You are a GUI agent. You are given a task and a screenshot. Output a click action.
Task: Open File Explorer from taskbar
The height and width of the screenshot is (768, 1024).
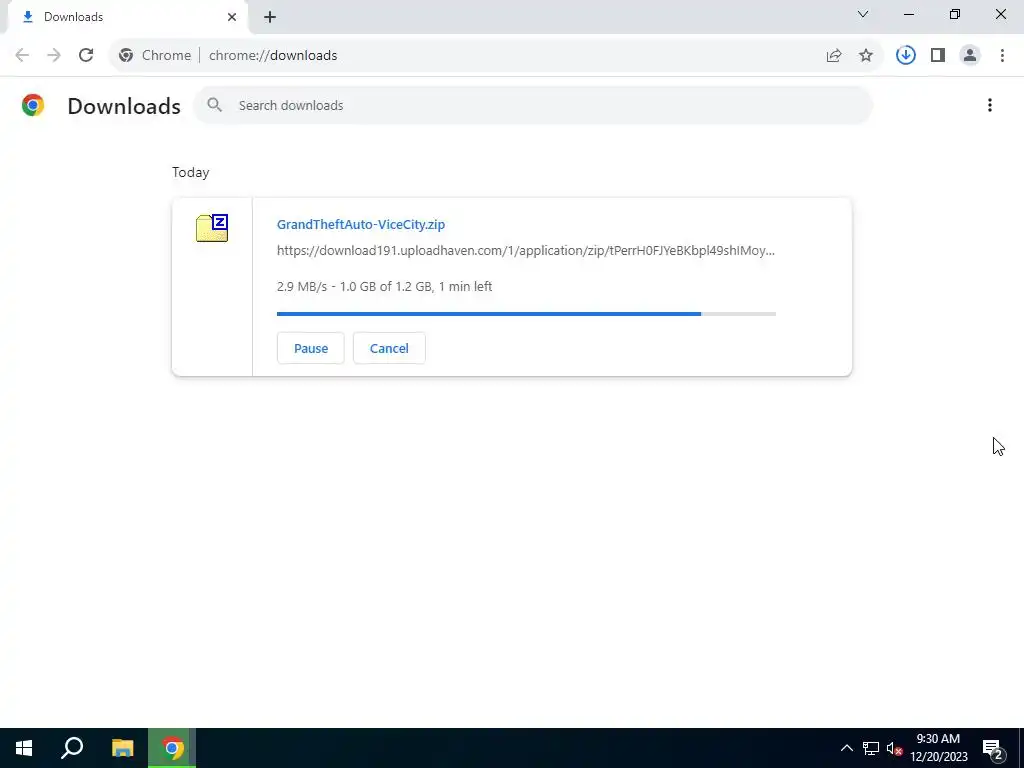point(122,748)
